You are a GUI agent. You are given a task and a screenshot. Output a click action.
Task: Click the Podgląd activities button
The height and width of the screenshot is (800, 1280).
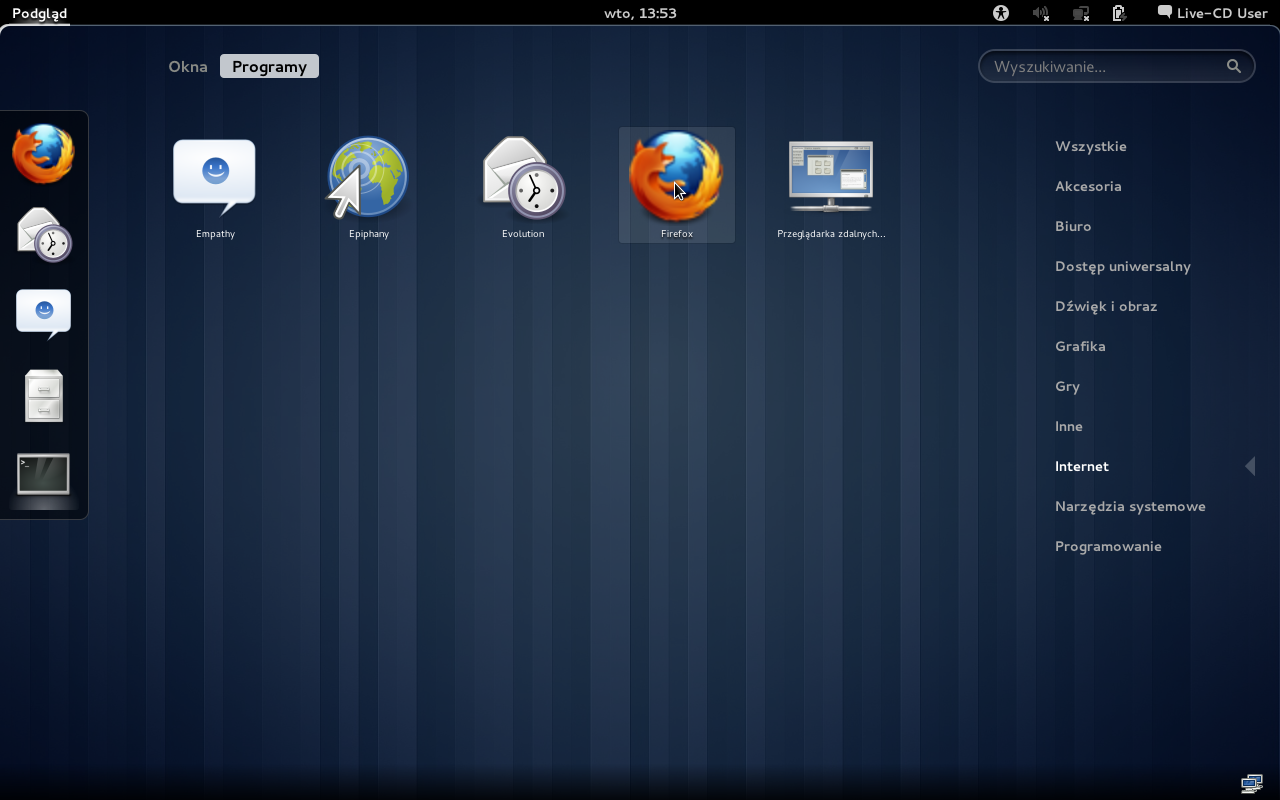click(x=40, y=13)
